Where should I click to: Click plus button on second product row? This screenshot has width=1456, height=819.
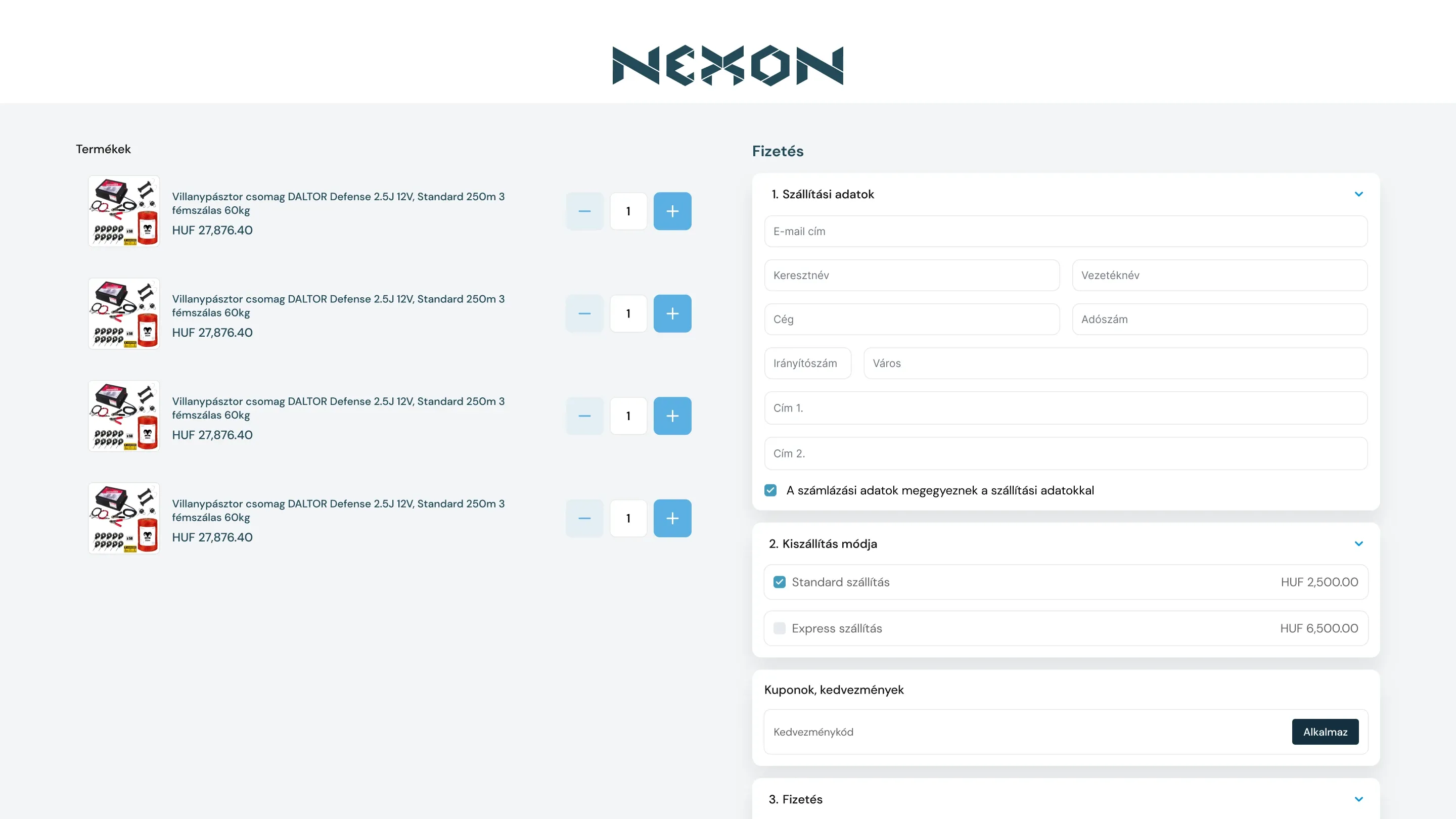[x=672, y=313]
